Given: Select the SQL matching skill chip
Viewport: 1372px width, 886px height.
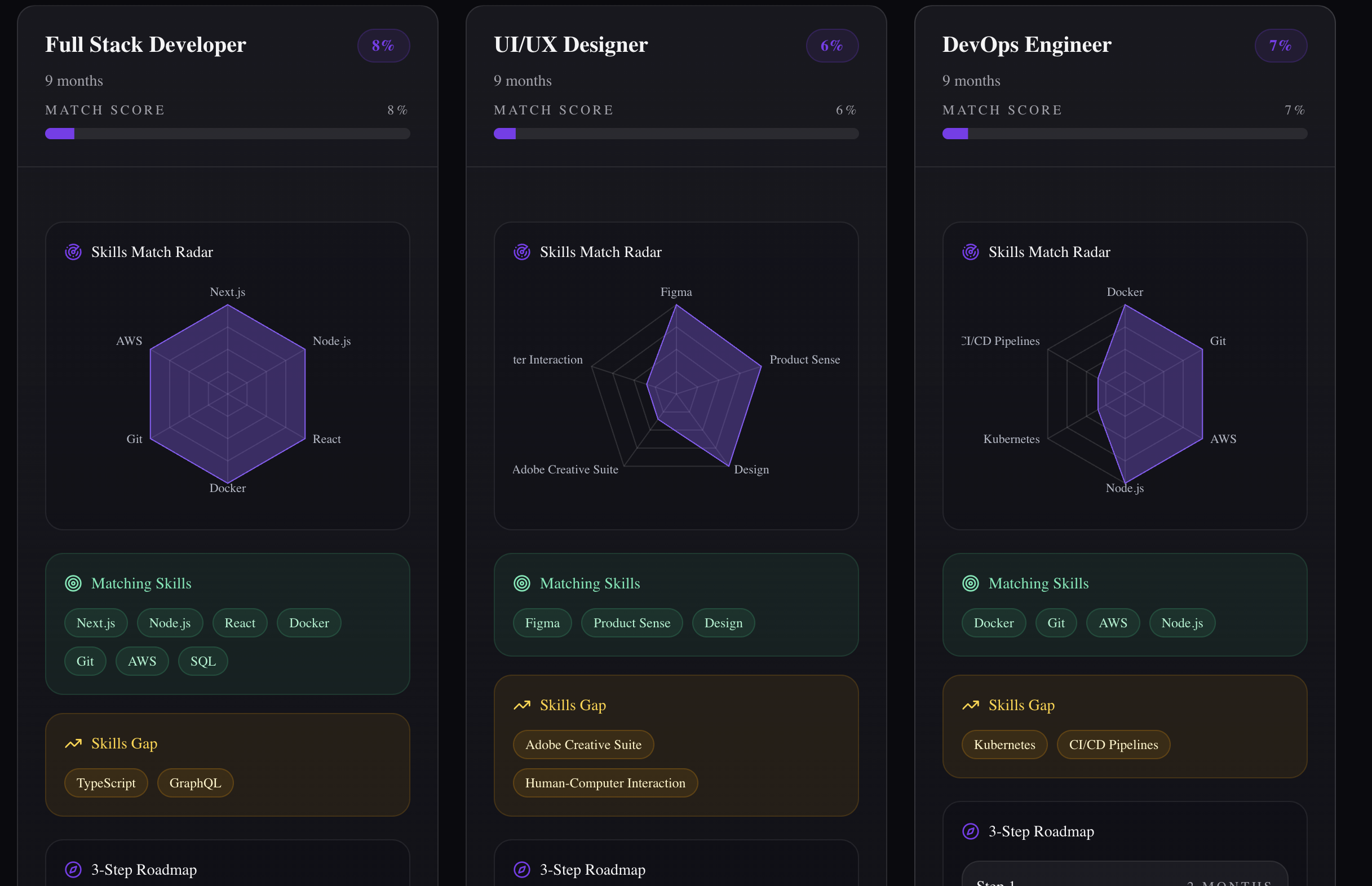Looking at the screenshot, I should click(x=203, y=661).
